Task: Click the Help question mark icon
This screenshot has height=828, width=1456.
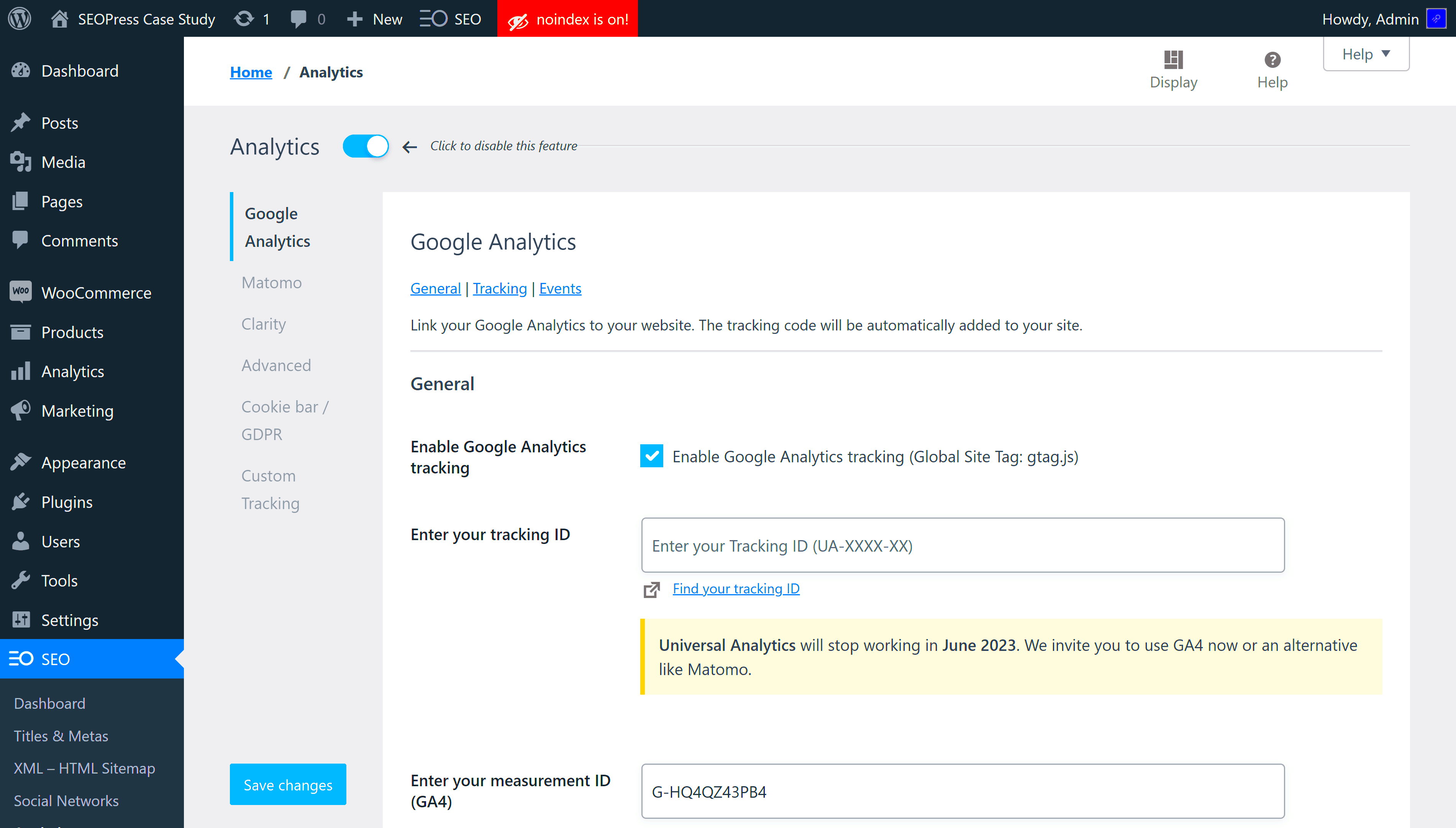Action: (1272, 59)
